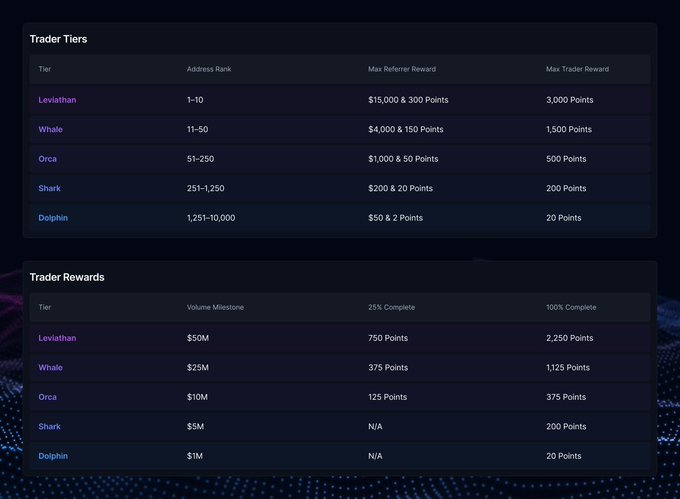Click the Trader Tiers heading
Image resolution: width=680 pixels, height=499 pixels.
(x=58, y=39)
